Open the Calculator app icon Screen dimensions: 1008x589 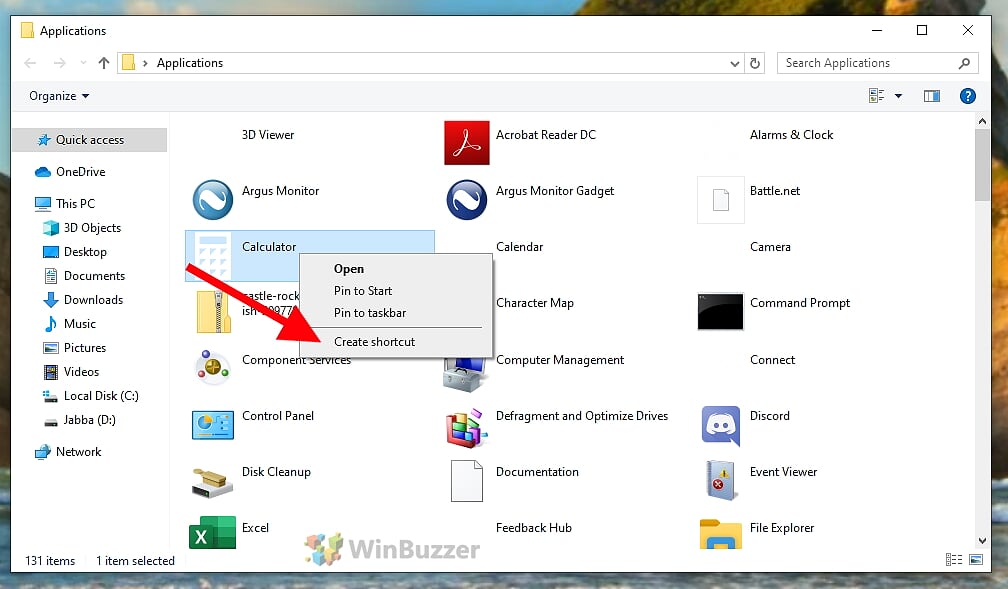pos(213,247)
